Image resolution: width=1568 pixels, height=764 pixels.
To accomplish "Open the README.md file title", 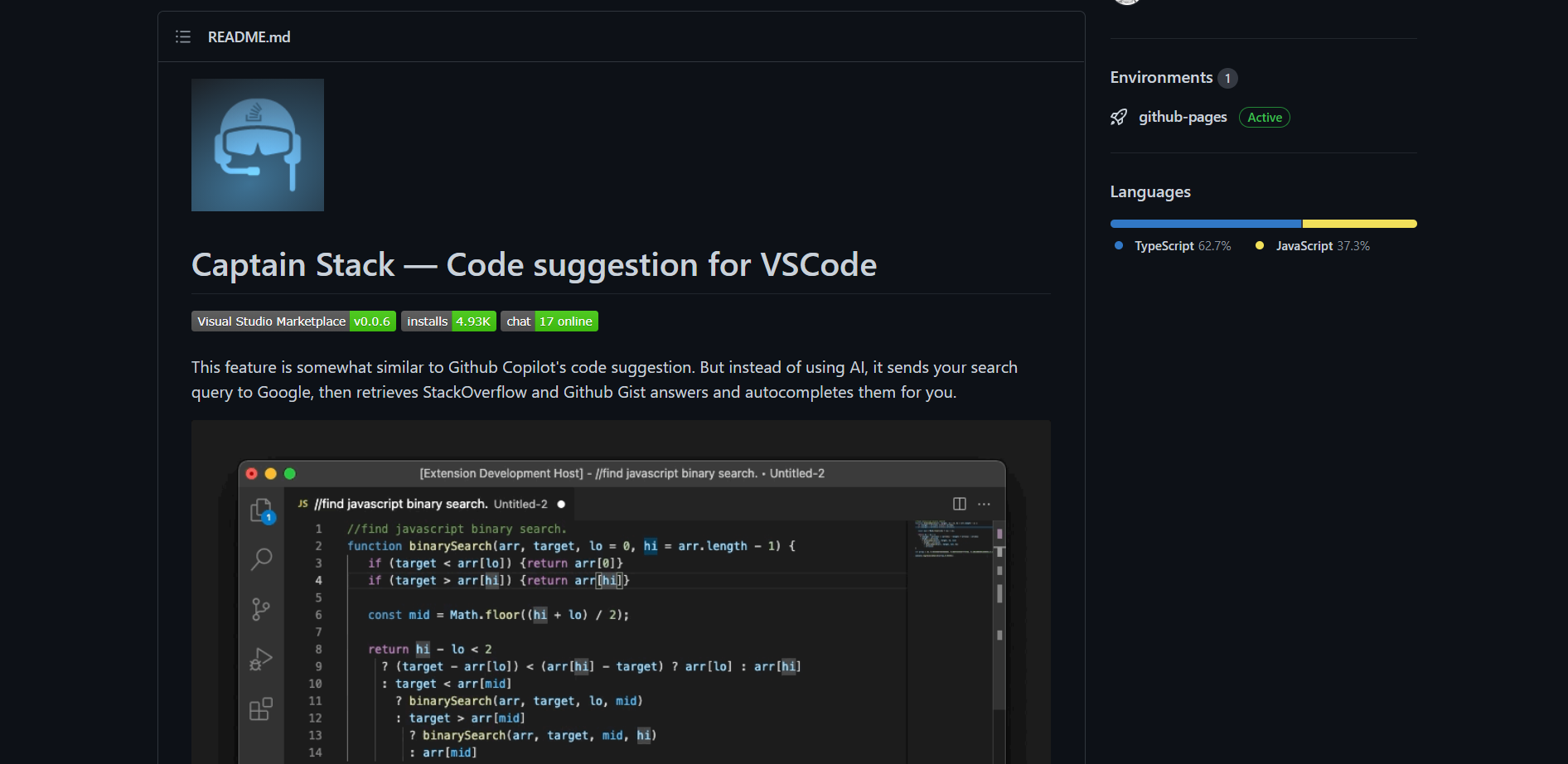I will point(249,37).
